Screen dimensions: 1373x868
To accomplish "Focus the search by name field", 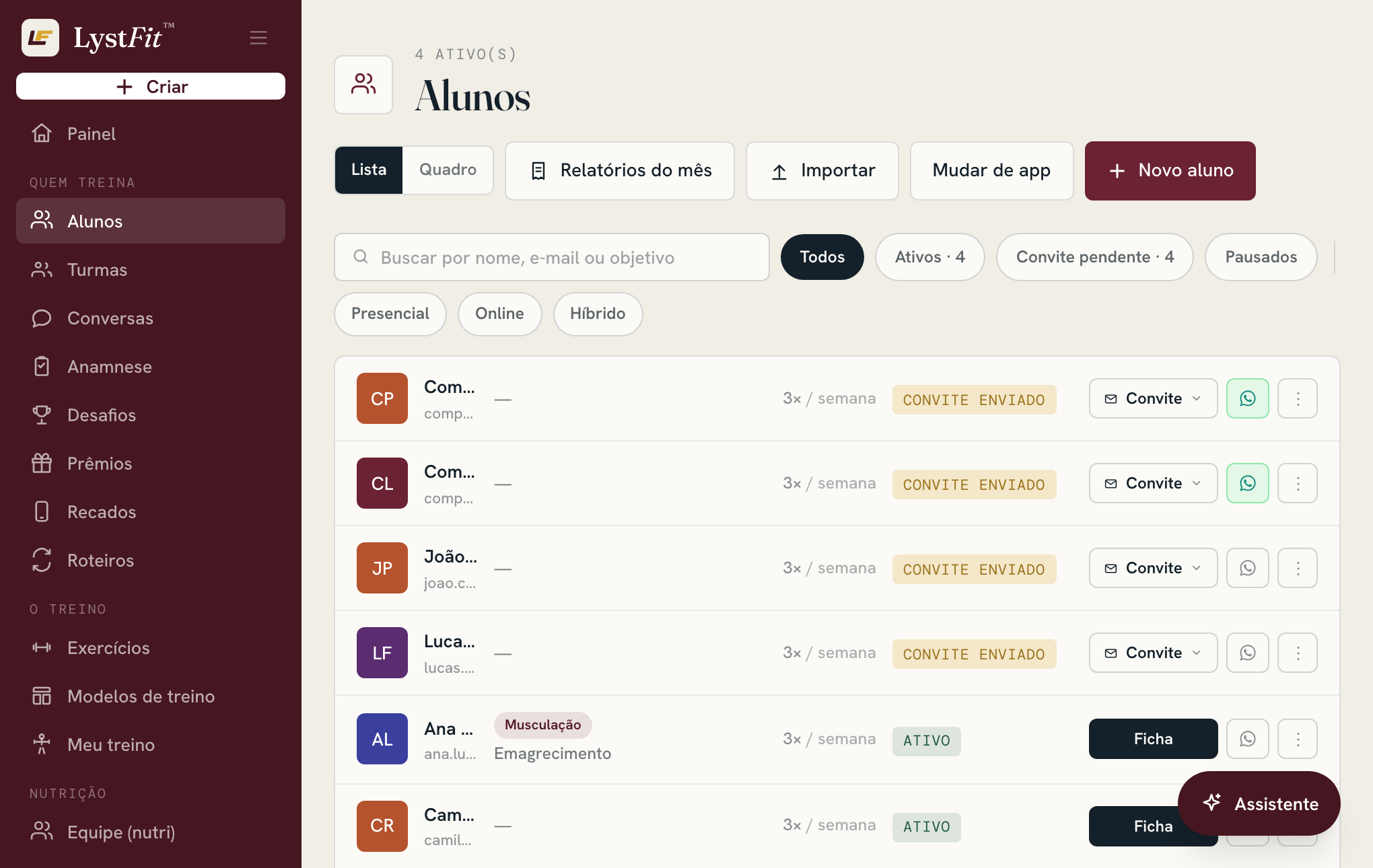I will pos(552,257).
